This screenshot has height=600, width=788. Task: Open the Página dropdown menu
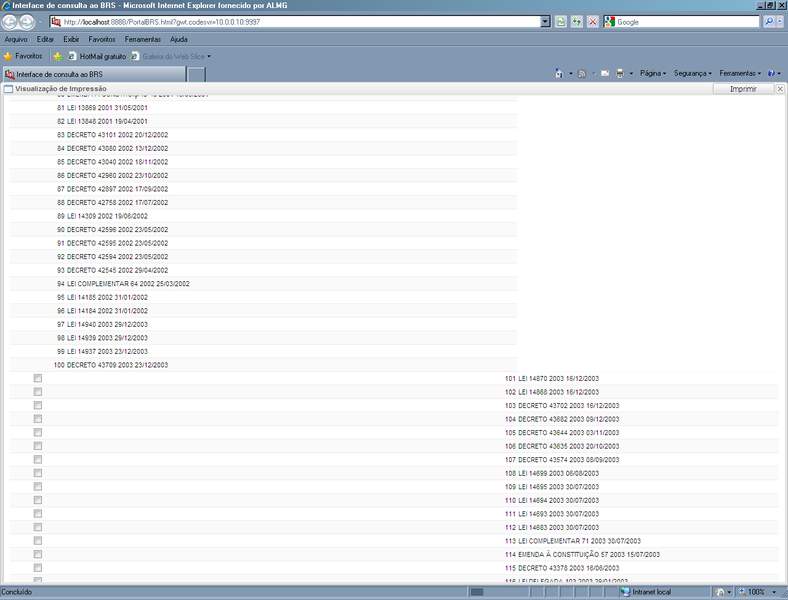(653, 73)
